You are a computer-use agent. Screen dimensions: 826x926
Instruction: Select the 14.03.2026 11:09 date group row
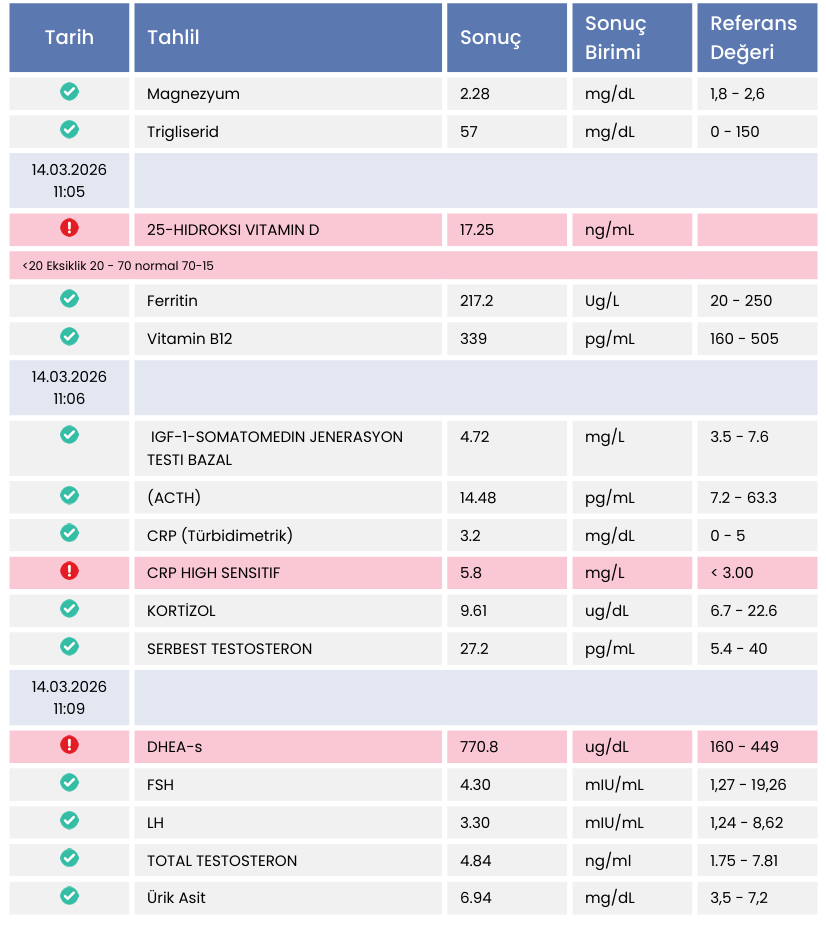69,698
